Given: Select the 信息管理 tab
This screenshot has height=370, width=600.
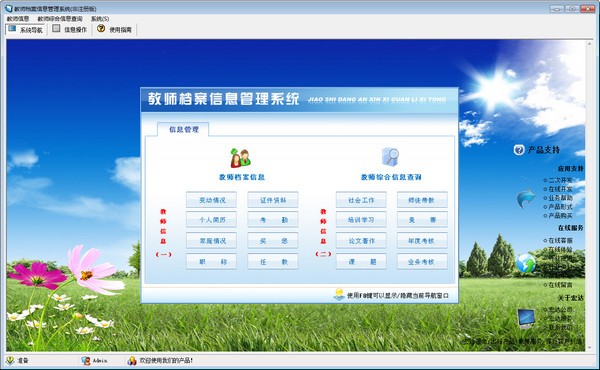Looking at the screenshot, I should click(x=183, y=129).
